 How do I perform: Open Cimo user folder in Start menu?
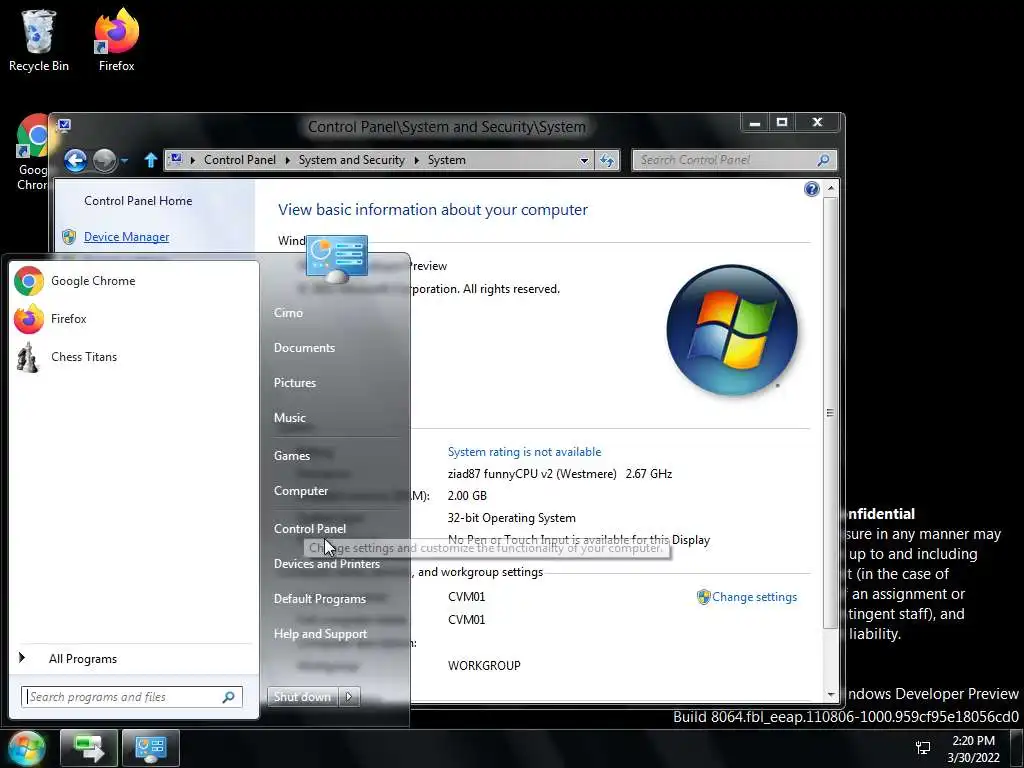tap(288, 313)
